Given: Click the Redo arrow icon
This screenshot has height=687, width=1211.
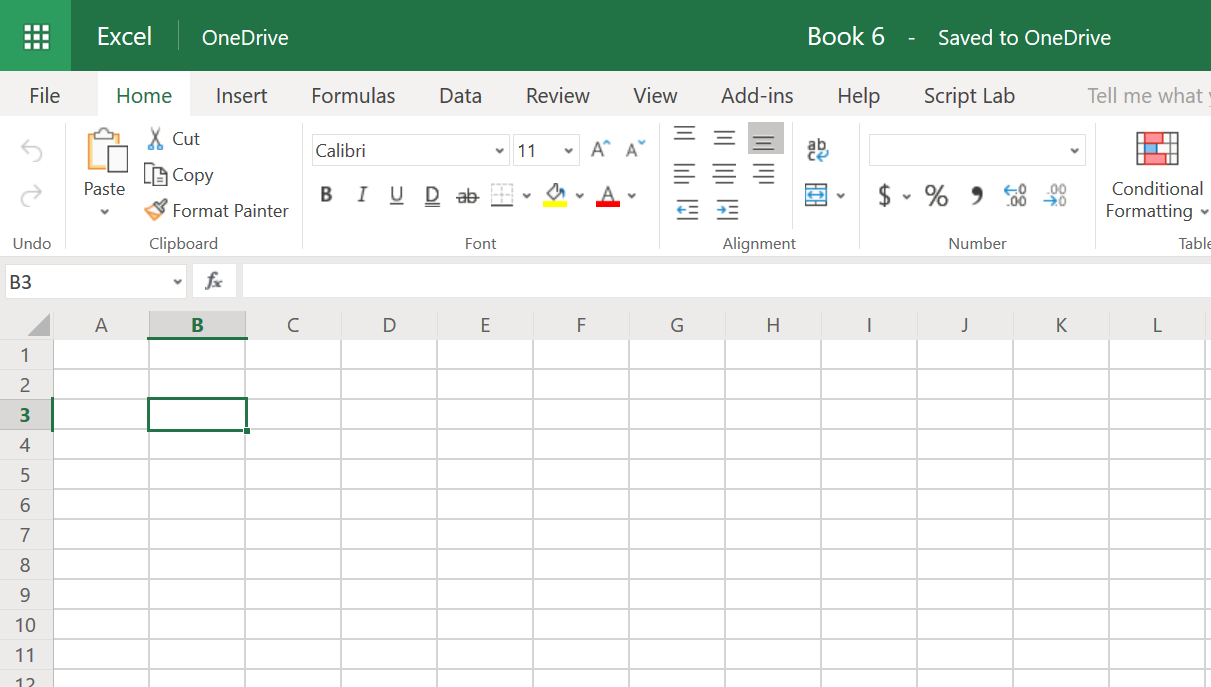Looking at the screenshot, I should (x=32, y=195).
